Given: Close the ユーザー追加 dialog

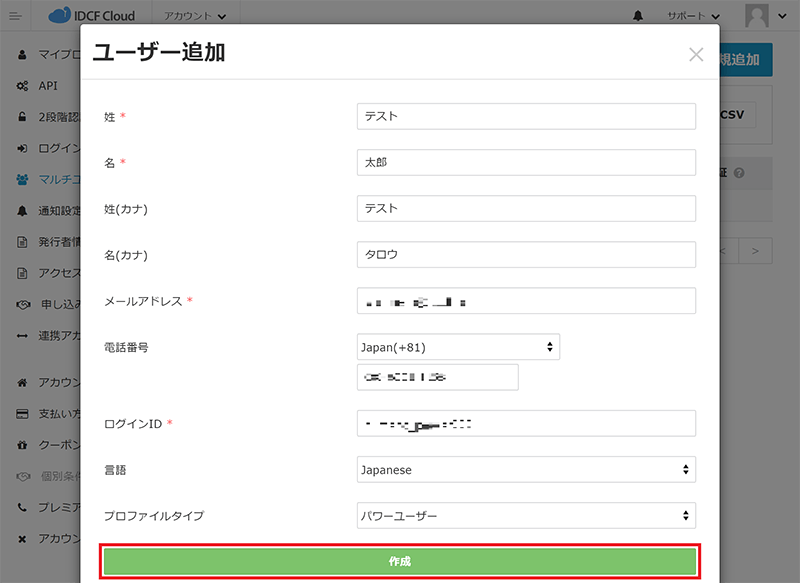Looking at the screenshot, I should point(696,55).
